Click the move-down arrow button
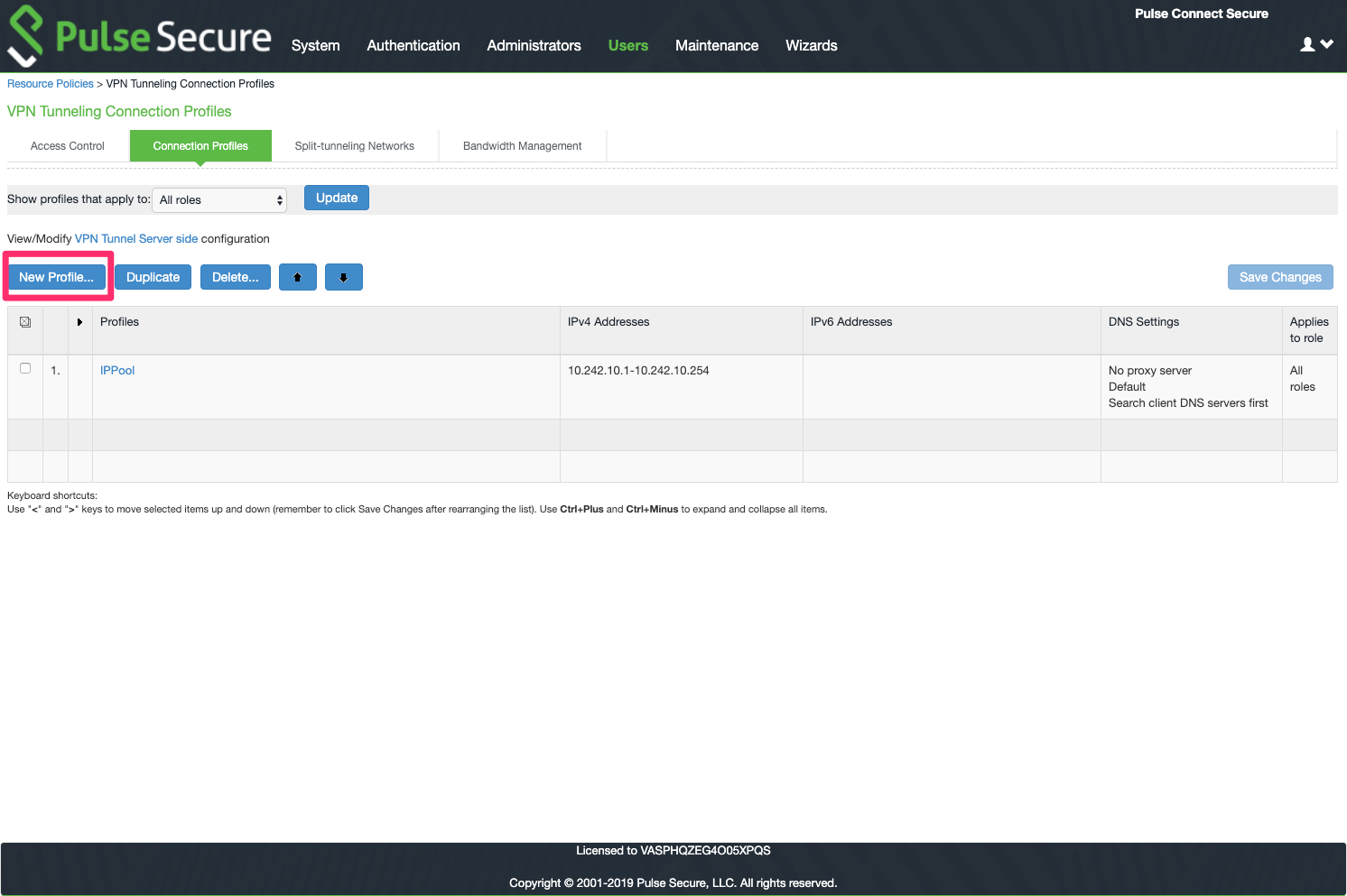Image resolution: width=1347 pixels, height=896 pixels. click(343, 277)
